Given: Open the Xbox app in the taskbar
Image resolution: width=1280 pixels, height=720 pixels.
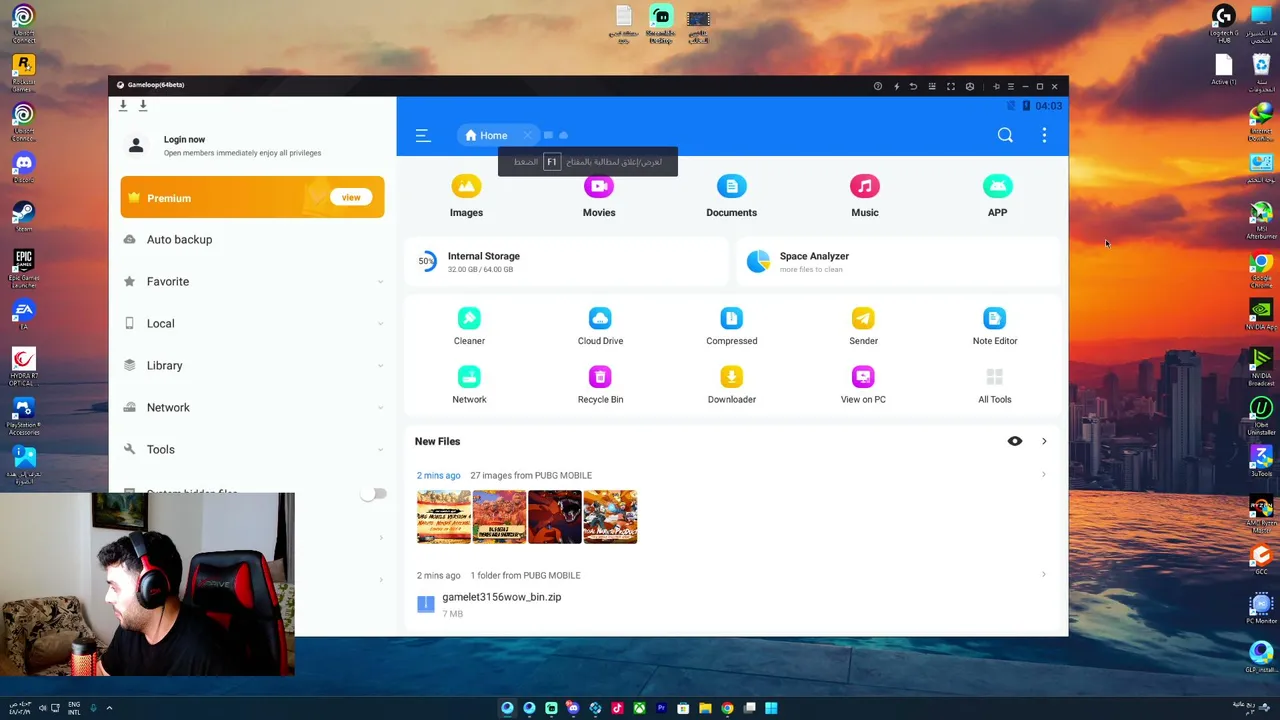Looking at the screenshot, I should [x=639, y=708].
